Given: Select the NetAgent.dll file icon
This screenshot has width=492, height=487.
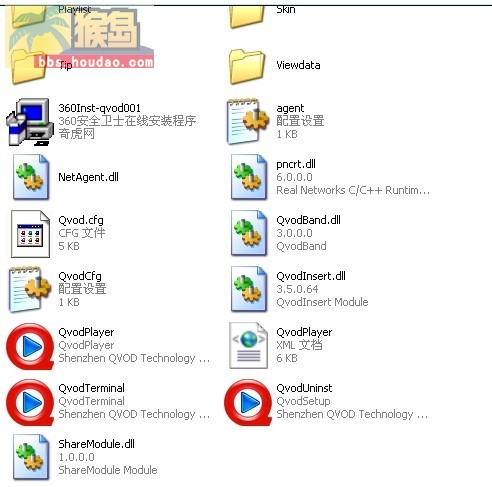Looking at the screenshot, I should click(31, 177).
